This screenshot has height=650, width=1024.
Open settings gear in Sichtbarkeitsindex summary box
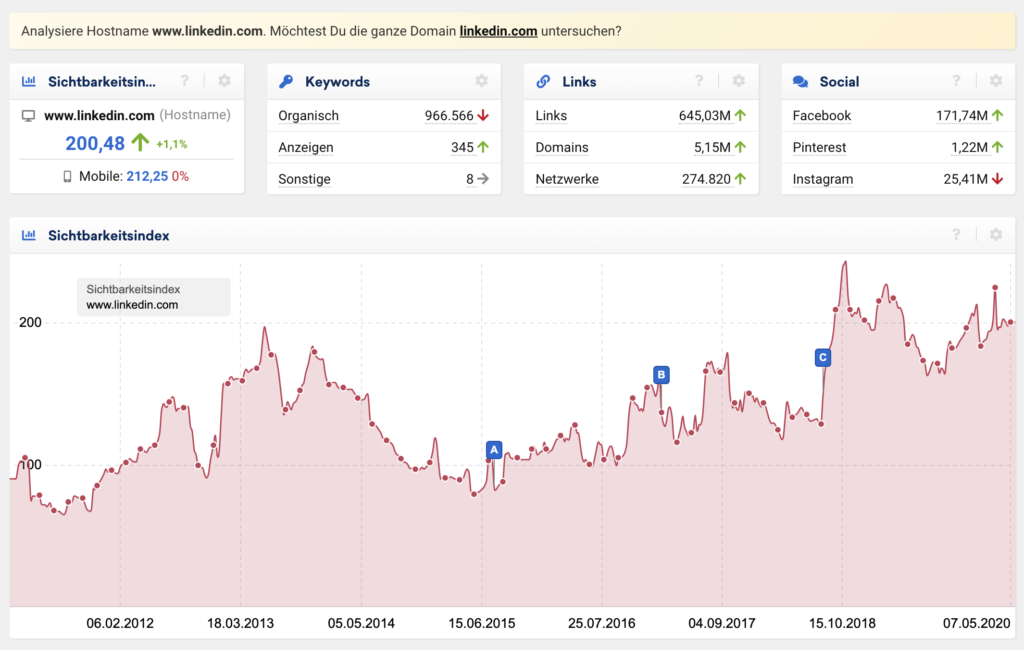tap(224, 81)
